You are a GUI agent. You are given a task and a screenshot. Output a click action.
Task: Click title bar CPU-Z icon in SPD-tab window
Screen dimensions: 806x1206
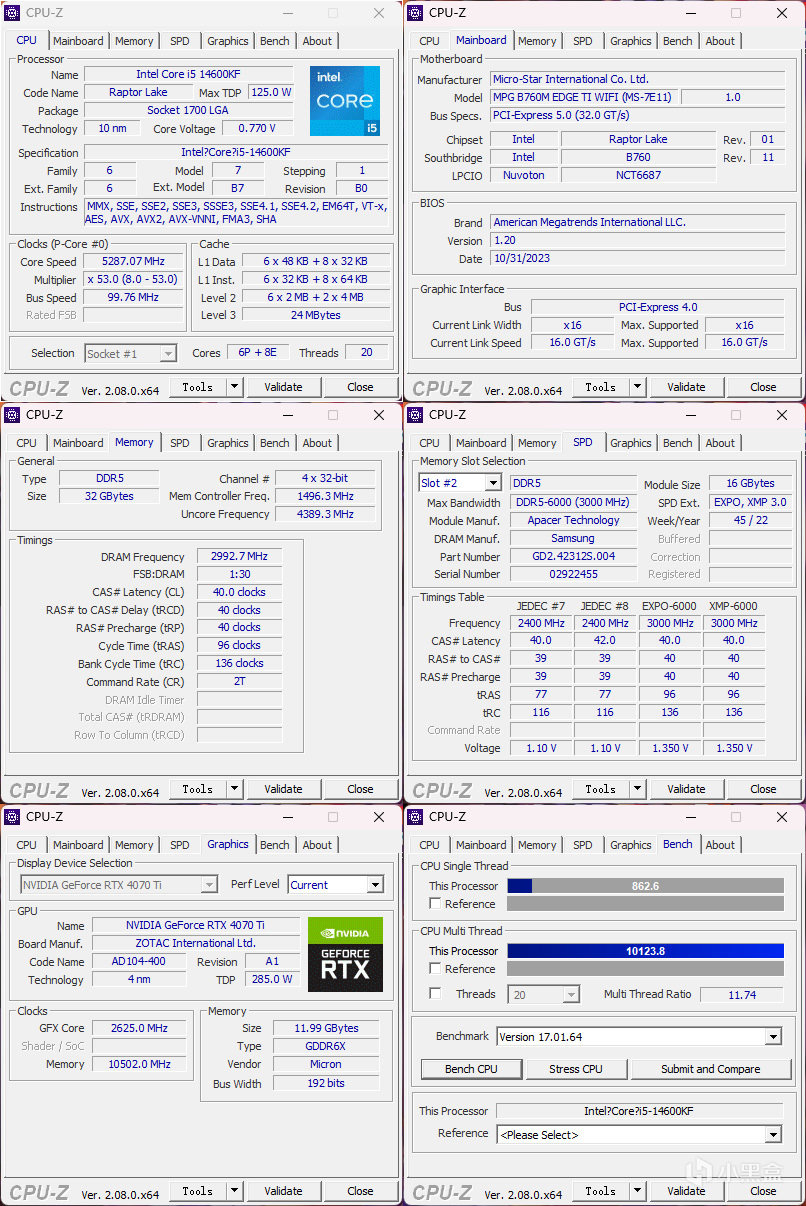pyautogui.click(x=415, y=415)
